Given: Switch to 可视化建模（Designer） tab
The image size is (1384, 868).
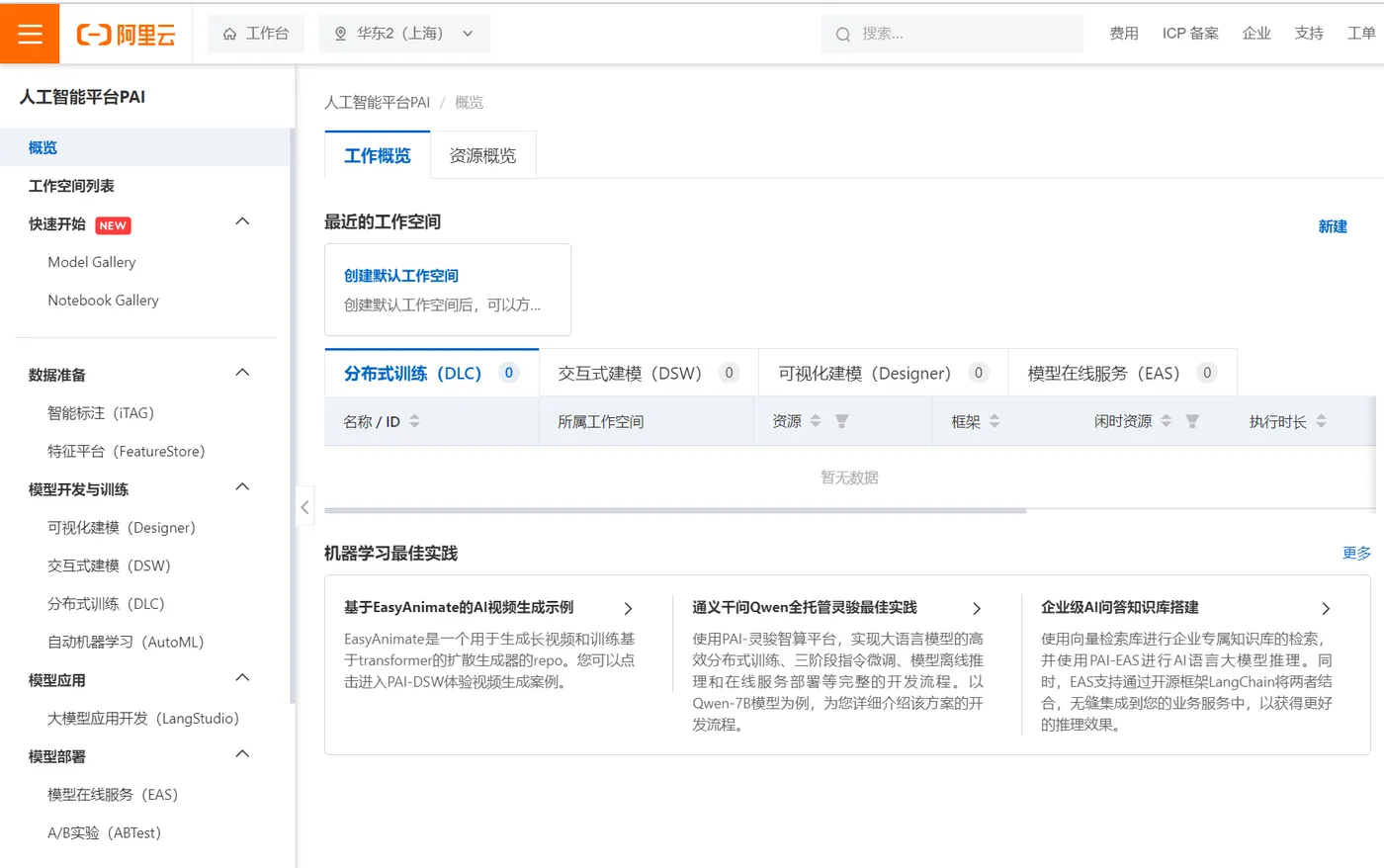Looking at the screenshot, I should [883, 373].
